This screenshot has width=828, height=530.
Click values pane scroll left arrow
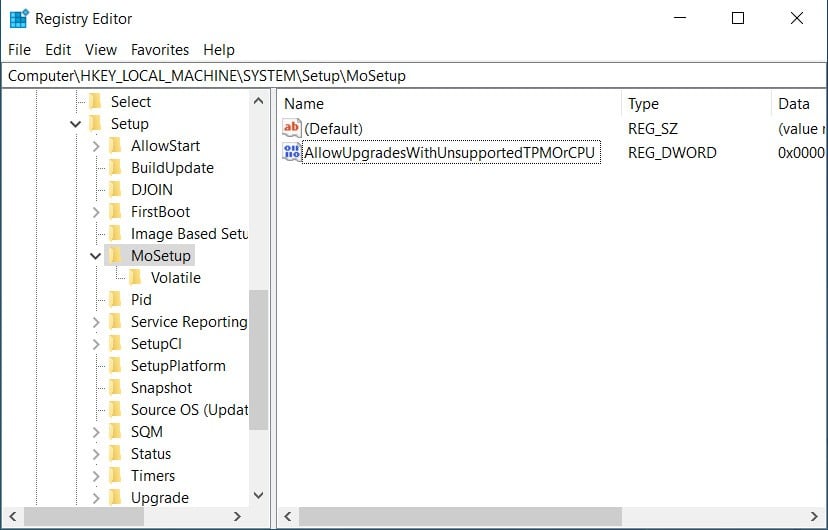click(x=288, y=516)
